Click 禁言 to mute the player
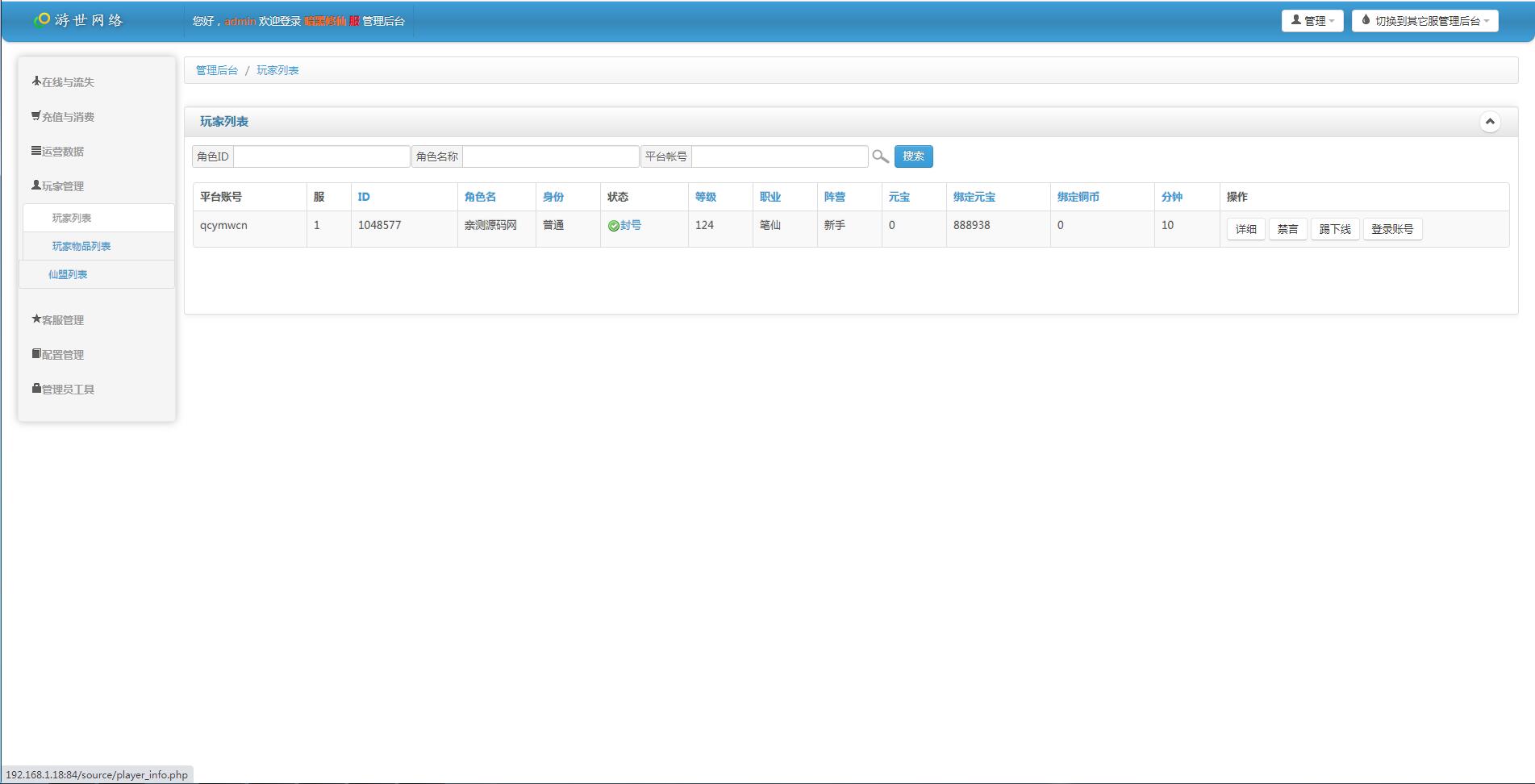The image size is (1535, 784). [x=1287, y=229]
